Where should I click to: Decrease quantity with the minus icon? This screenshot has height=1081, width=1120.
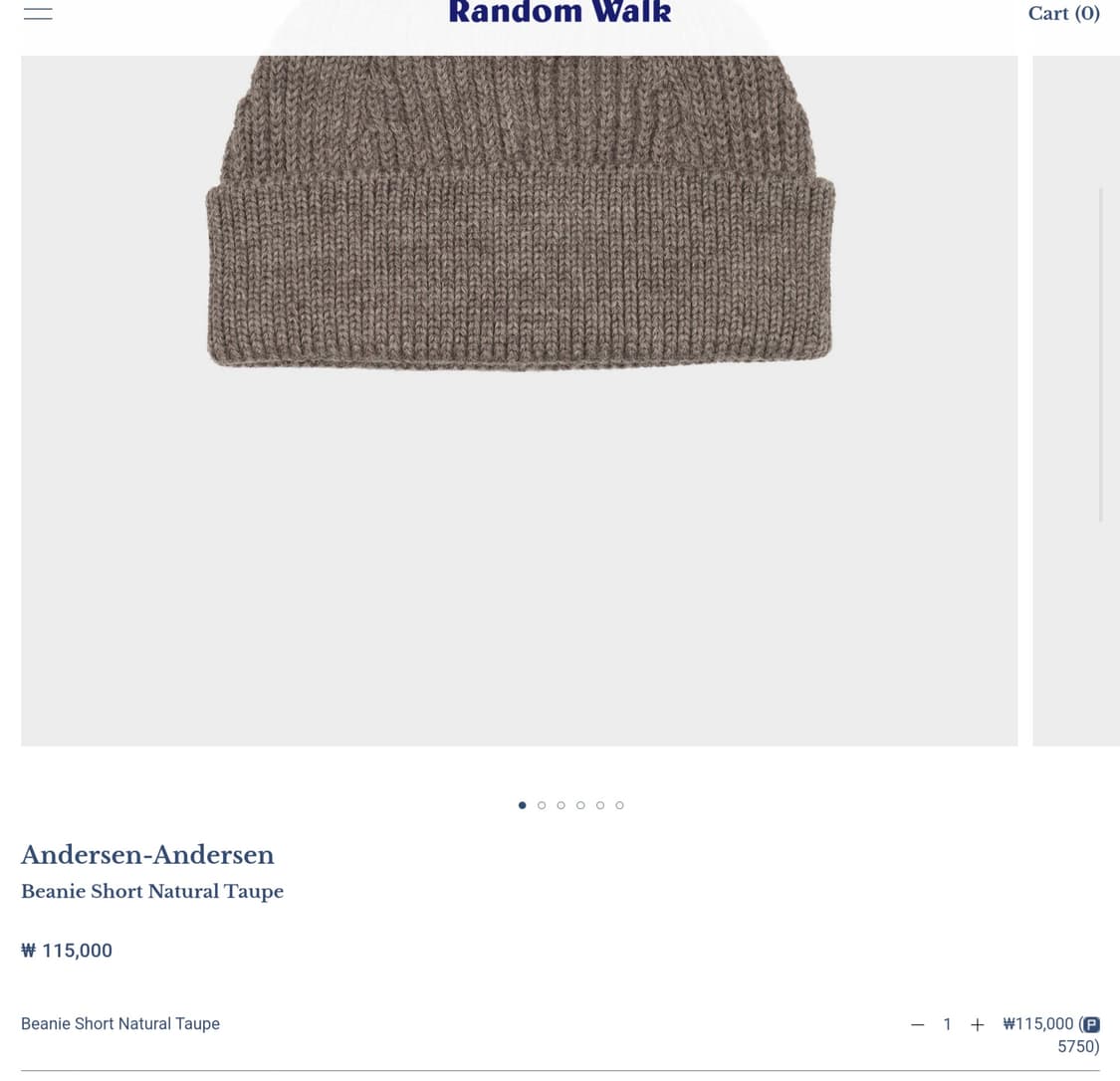tap(917, 1024)
